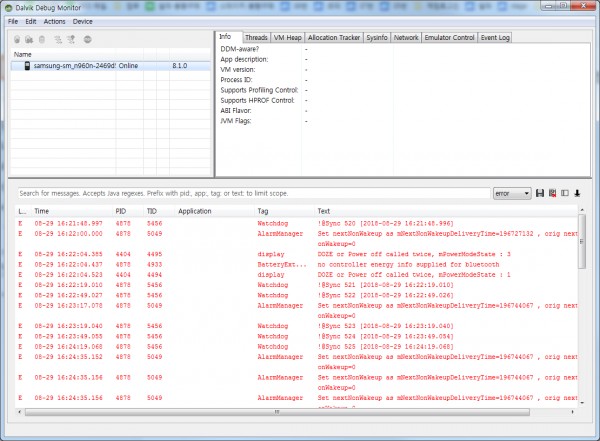Viewport: 600px width, 441px height.
Task: Click the 'DOZE or Power off' message ending in 3
Action: [414, 254]
